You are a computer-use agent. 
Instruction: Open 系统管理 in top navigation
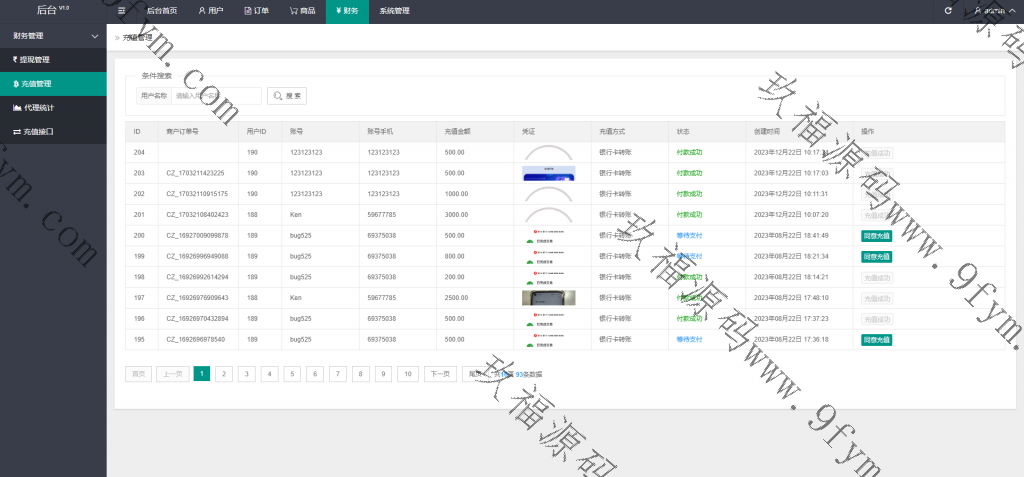pos(394,11)
